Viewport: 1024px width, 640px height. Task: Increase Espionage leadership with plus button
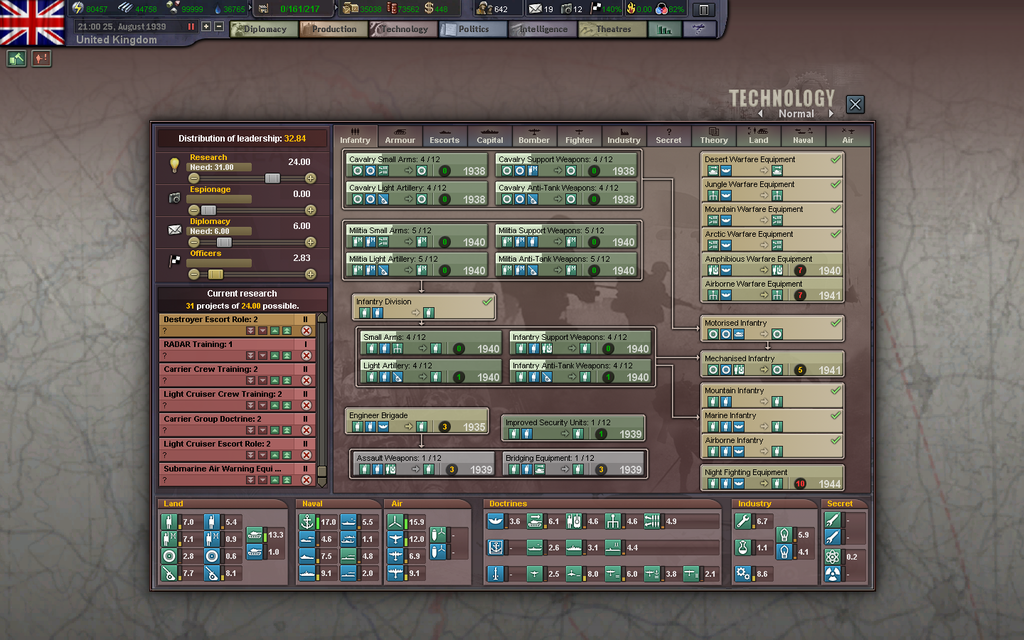tap(310, 210)
